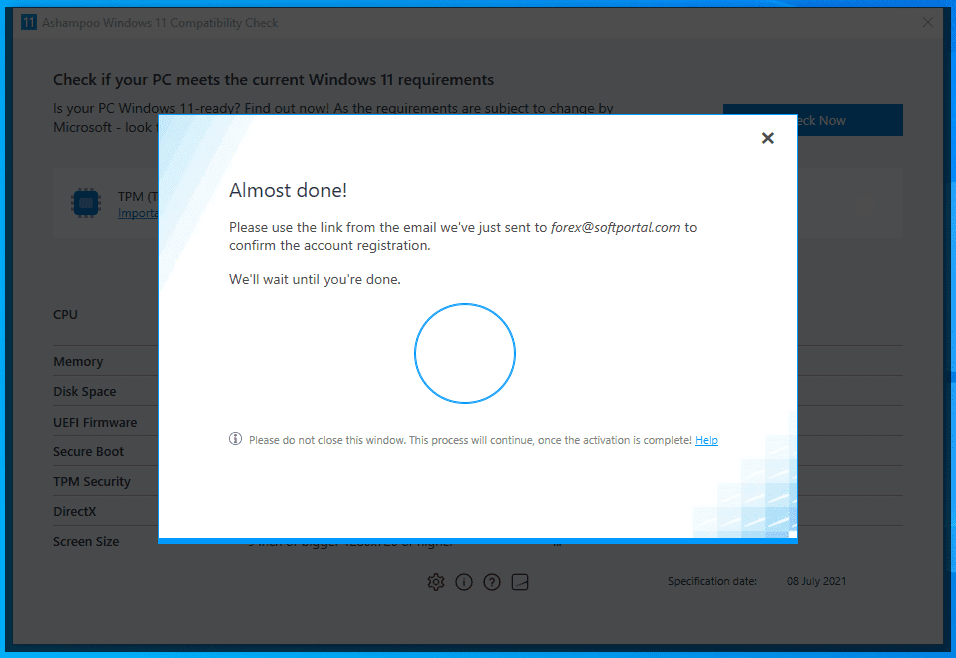The width and height of the screenshot is (956, 658).
Task: Click the Almost done! heading
Action: point(288,190)
